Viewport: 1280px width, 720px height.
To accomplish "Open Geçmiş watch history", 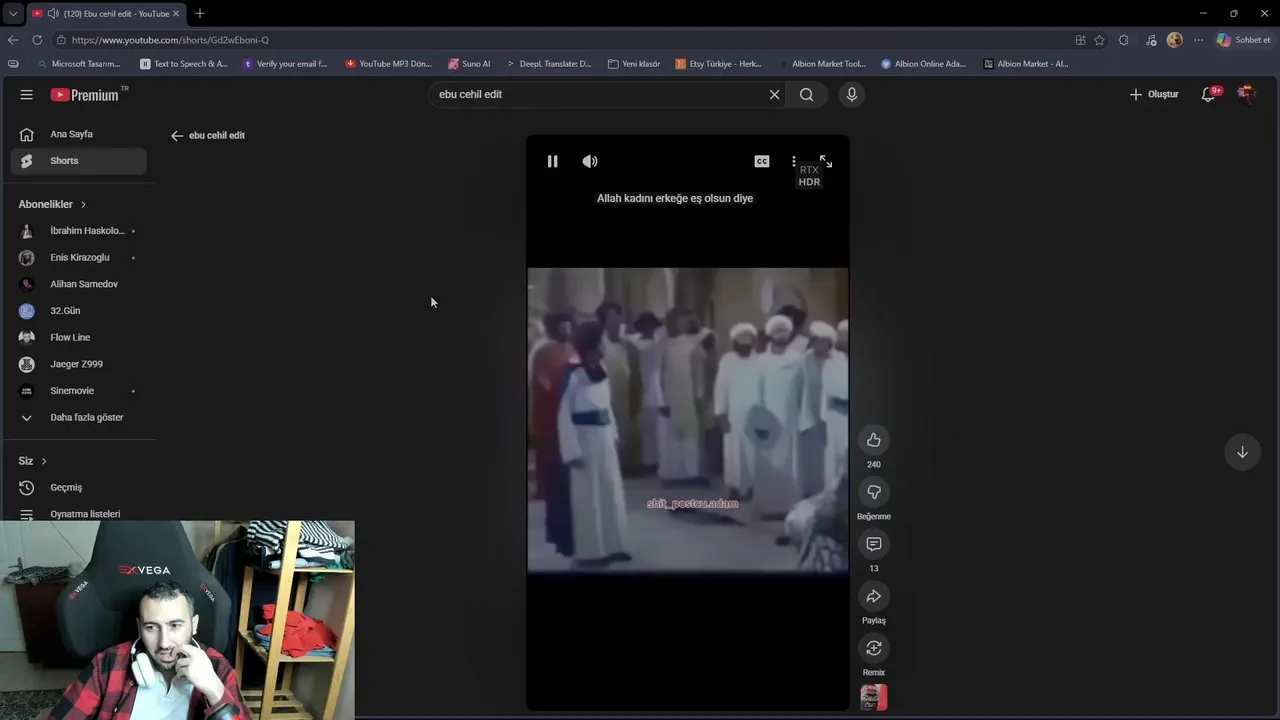I will (78, 487).
